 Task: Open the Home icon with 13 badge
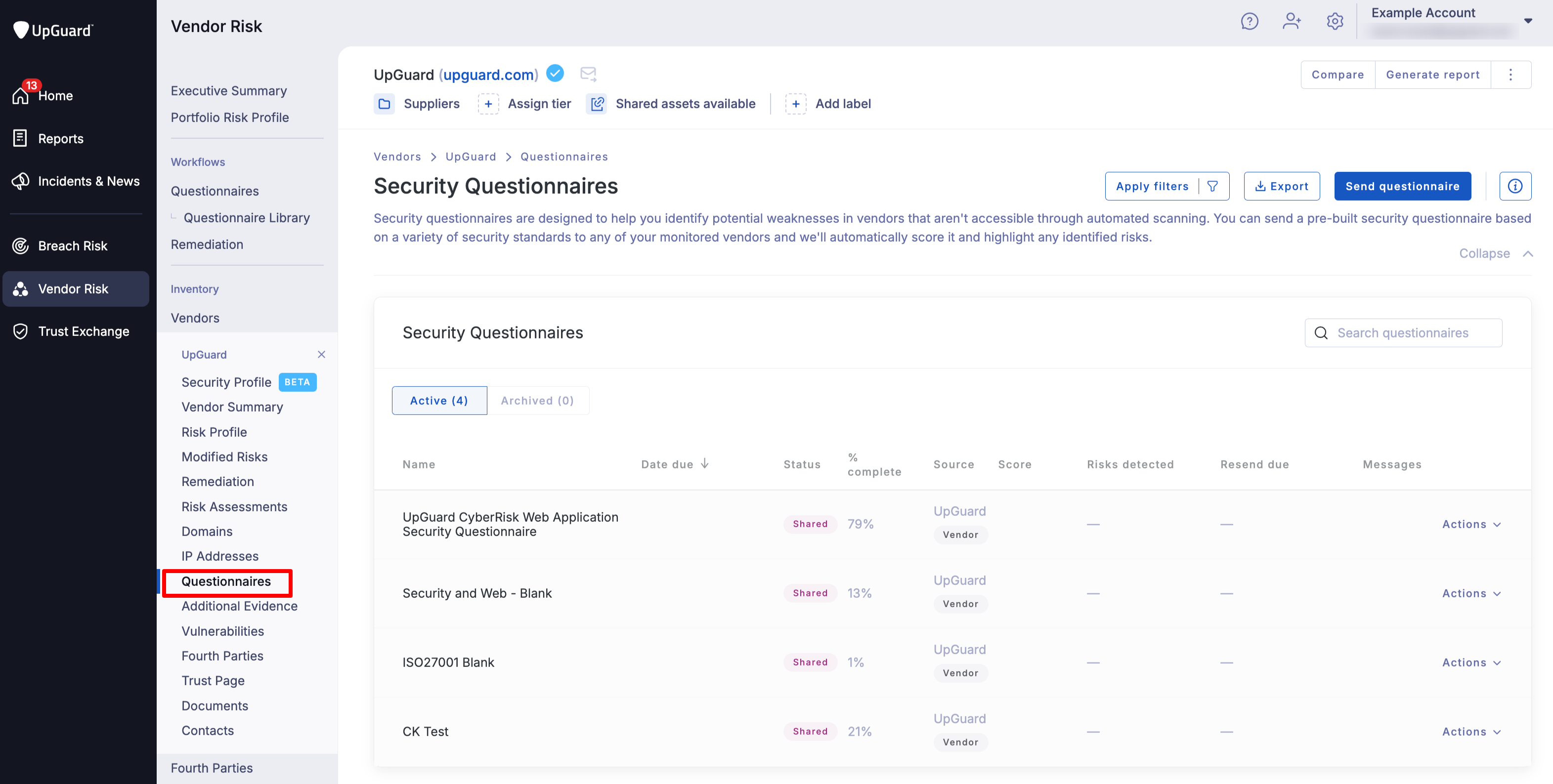point(21,95)
